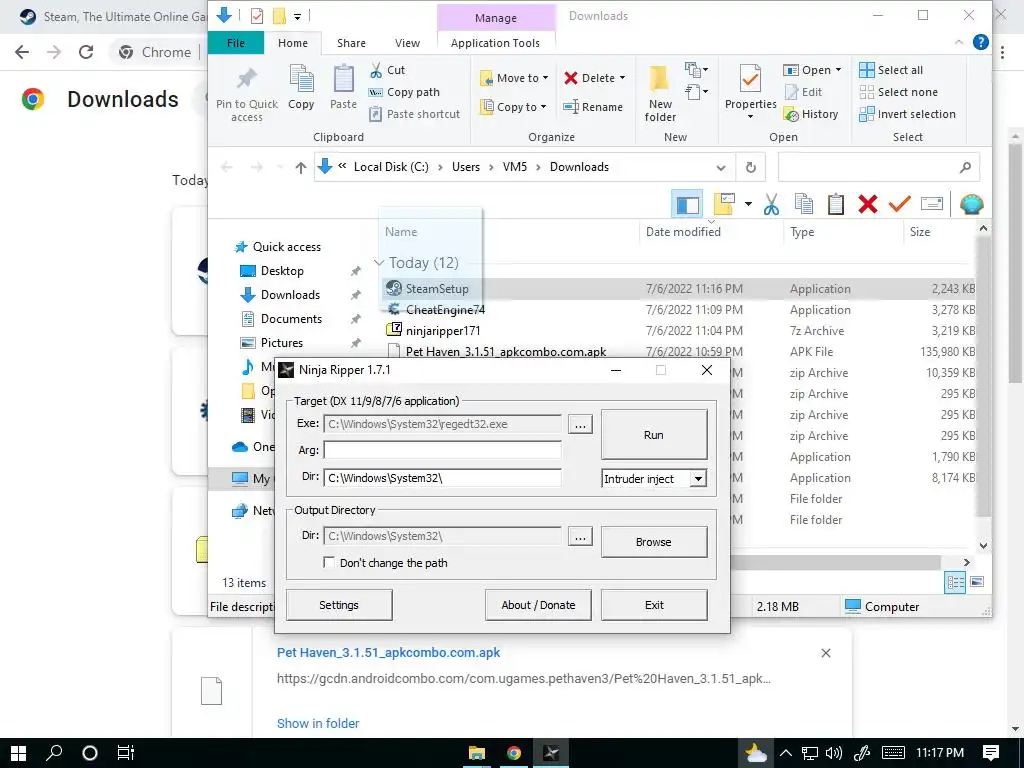
Task: Click Show in folder link in Chrome
Action: (x=318, y=724)
